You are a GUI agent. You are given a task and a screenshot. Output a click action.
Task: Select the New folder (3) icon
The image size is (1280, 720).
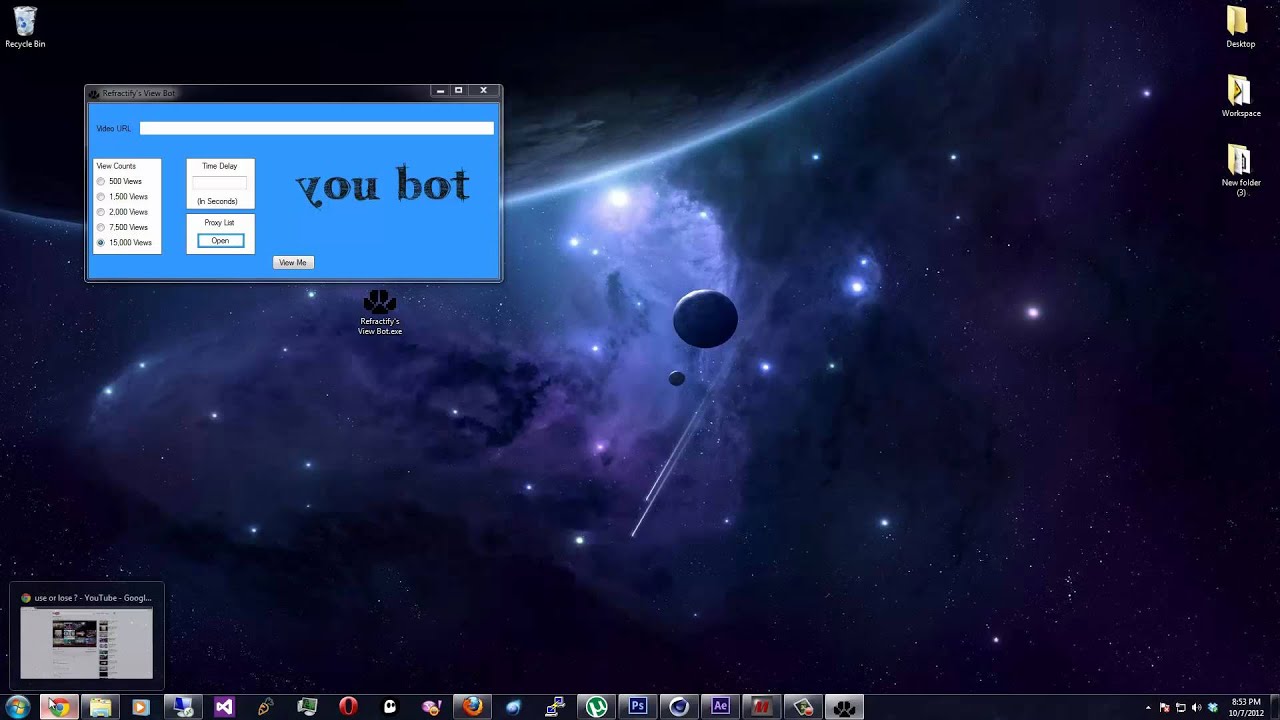(x=1240, y=170)
